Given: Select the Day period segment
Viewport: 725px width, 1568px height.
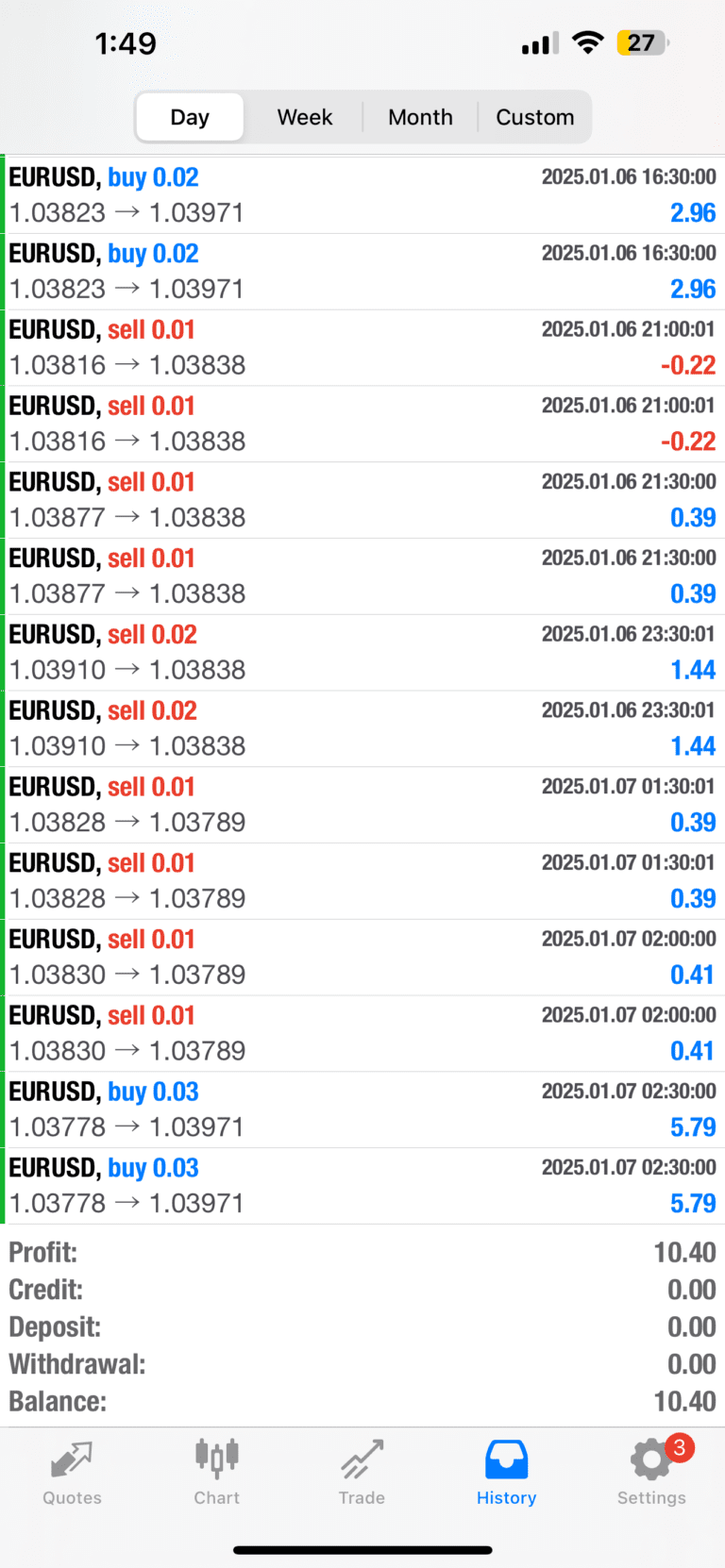Looking at the screenshot, I should 190,117.
